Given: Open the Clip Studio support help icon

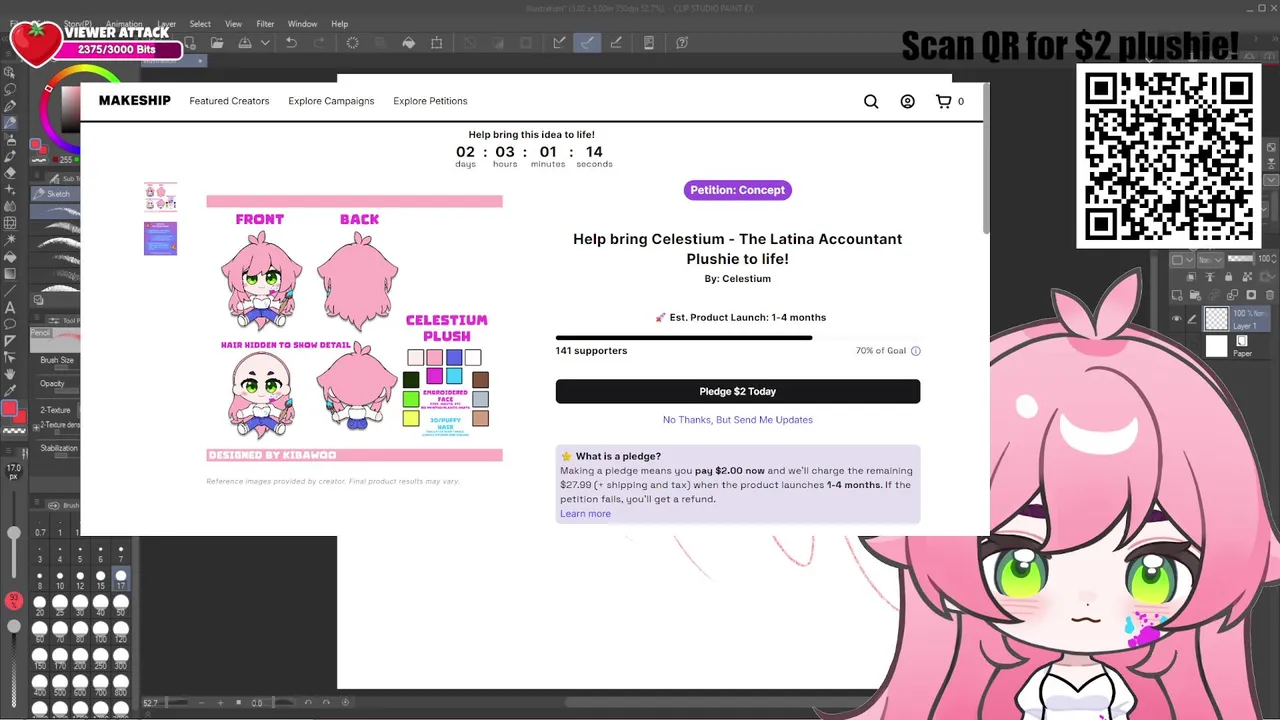Looking at the screenshot, I should point(682,43).
